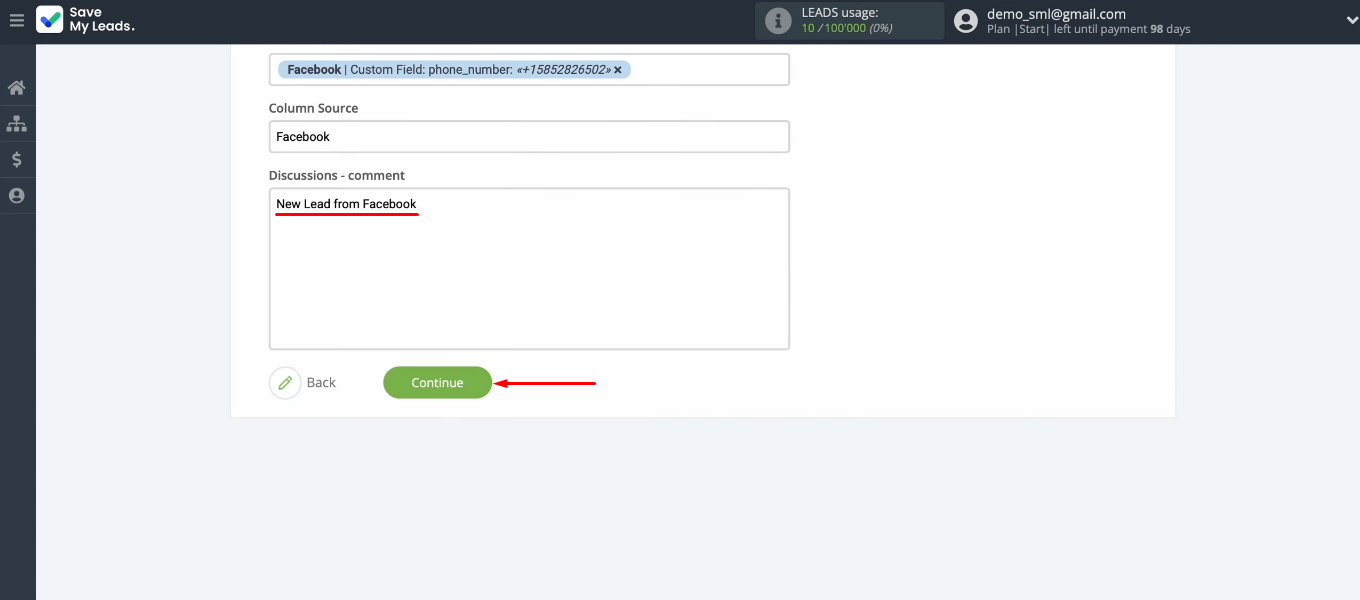Click the LEADS usage info icon
Screen dimensions: 1360x600
778,21
